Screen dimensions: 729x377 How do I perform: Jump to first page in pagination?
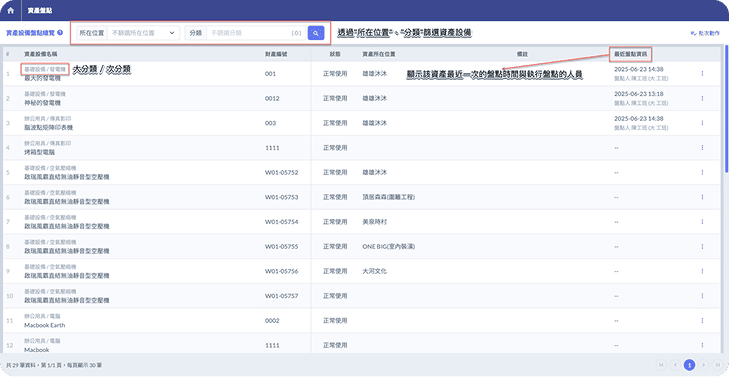click(661, 365)
